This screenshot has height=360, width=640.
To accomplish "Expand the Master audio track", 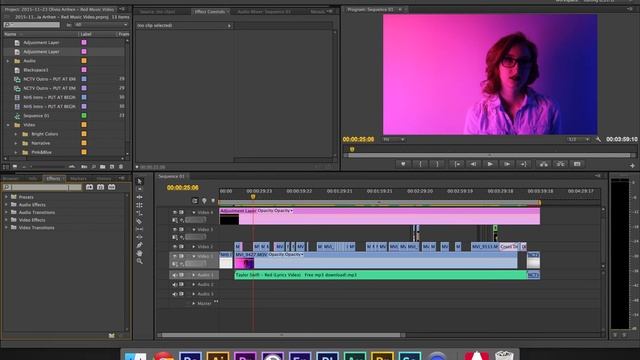I will click(193, 304).
